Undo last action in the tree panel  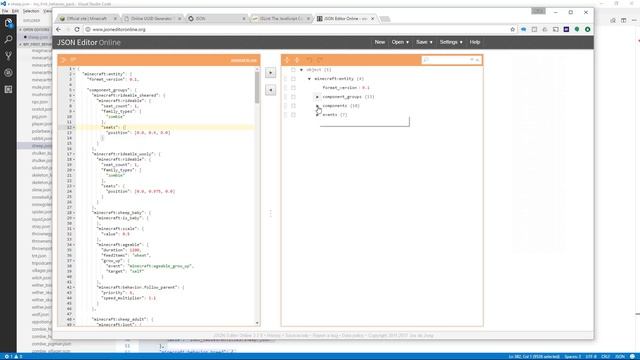coord(309,60)
